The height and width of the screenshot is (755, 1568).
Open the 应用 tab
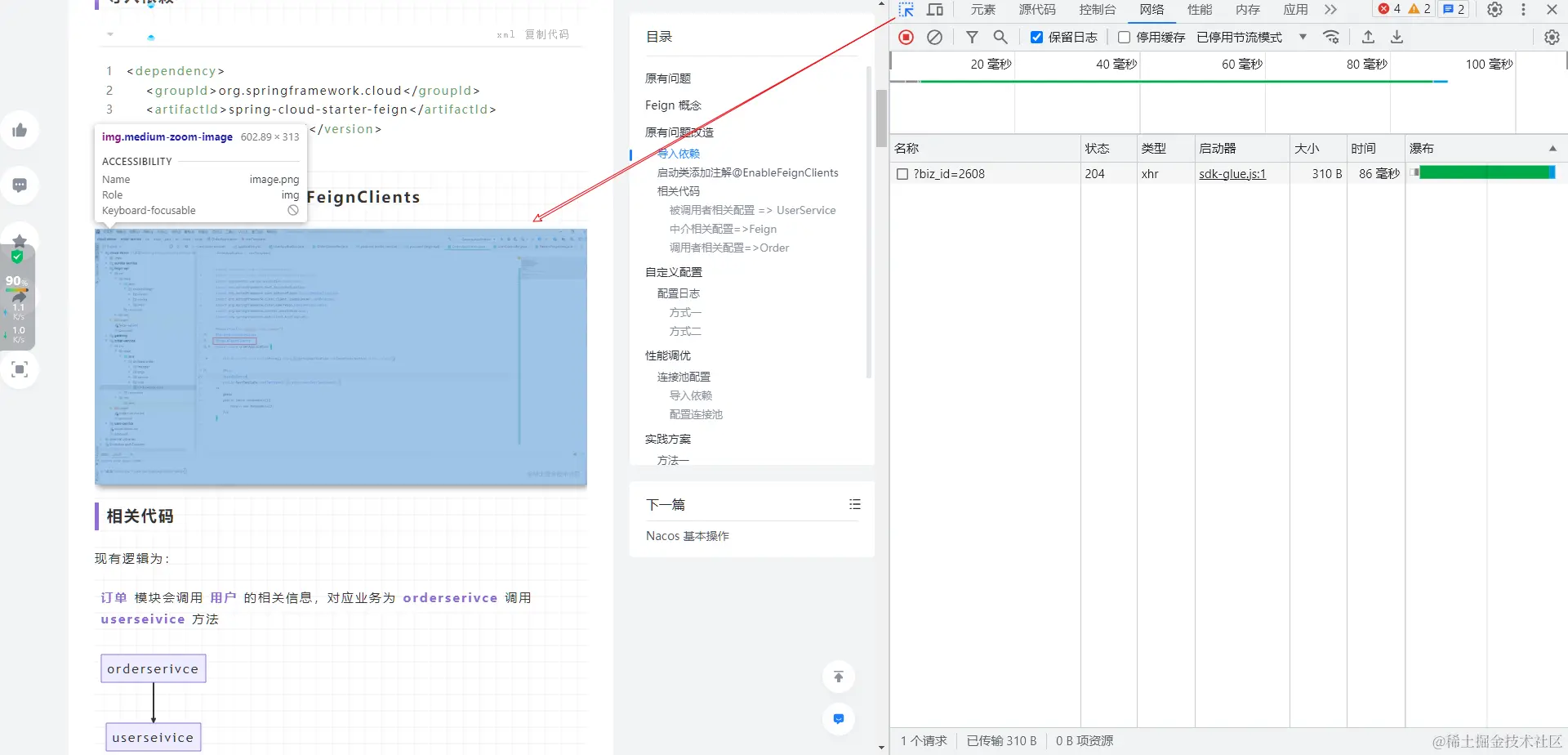(1295, 10)
